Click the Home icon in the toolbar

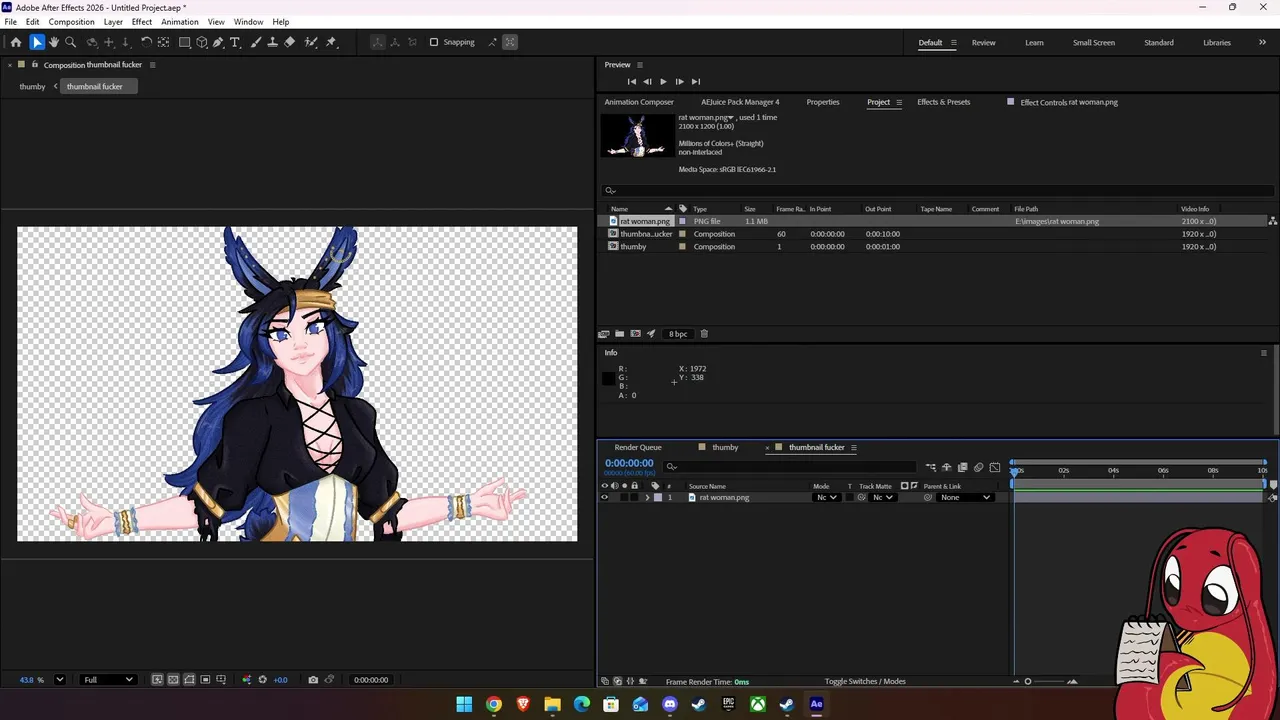[x=15, y=42]
